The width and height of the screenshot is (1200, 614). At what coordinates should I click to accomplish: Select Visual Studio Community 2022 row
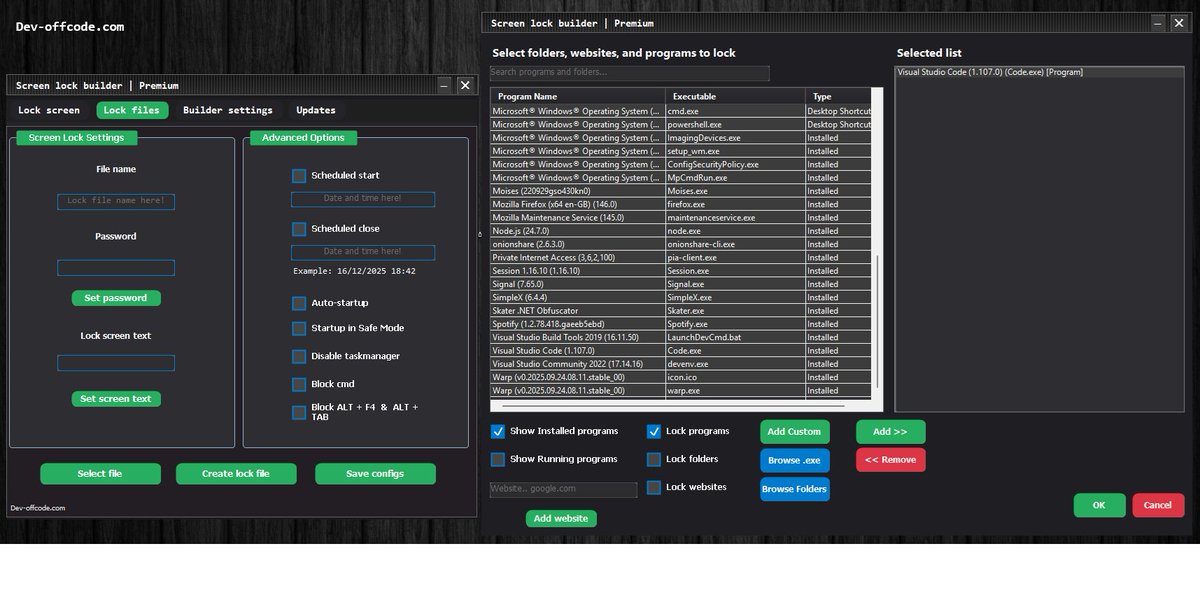coord(681,364)
